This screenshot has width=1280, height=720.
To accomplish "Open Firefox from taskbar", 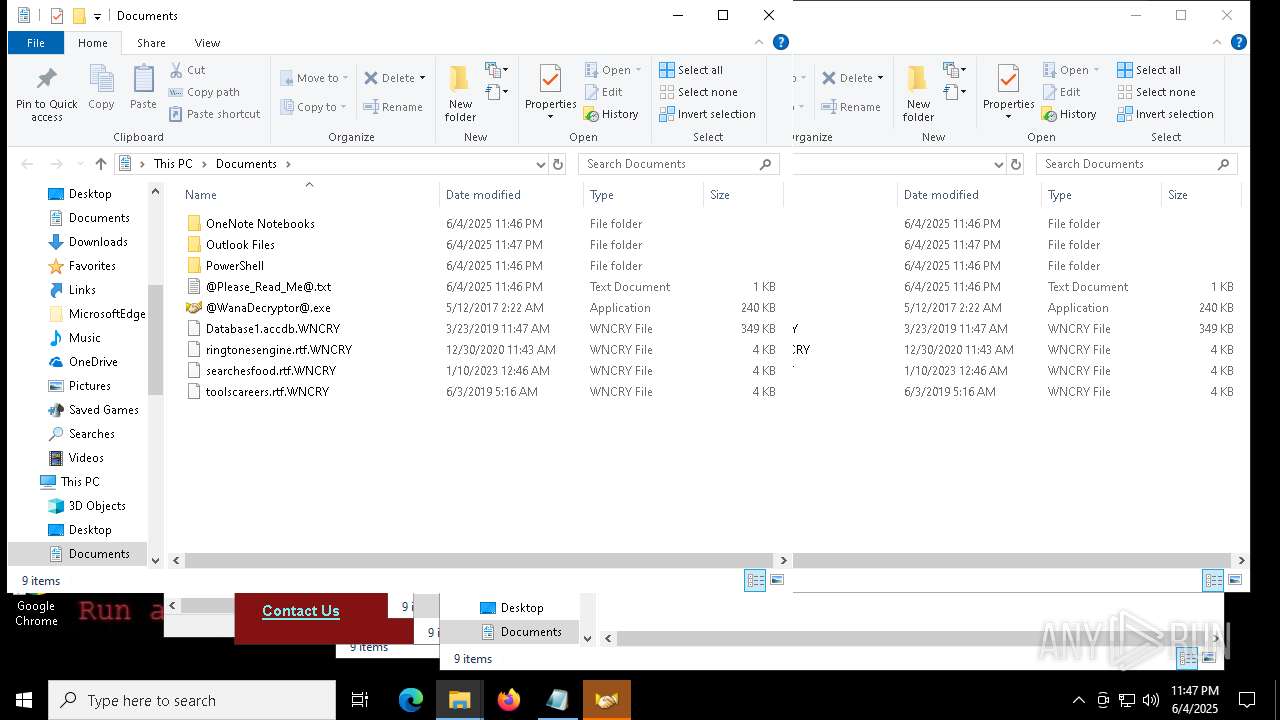I will coord(509,700).
